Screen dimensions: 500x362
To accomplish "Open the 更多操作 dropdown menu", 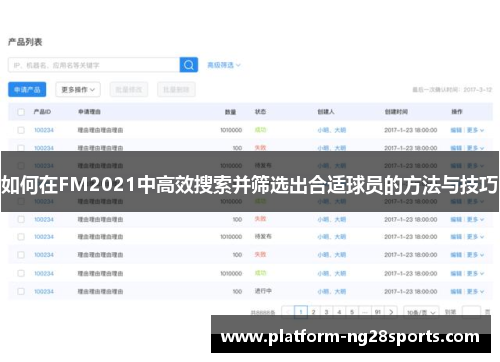I will pos(78,90).
